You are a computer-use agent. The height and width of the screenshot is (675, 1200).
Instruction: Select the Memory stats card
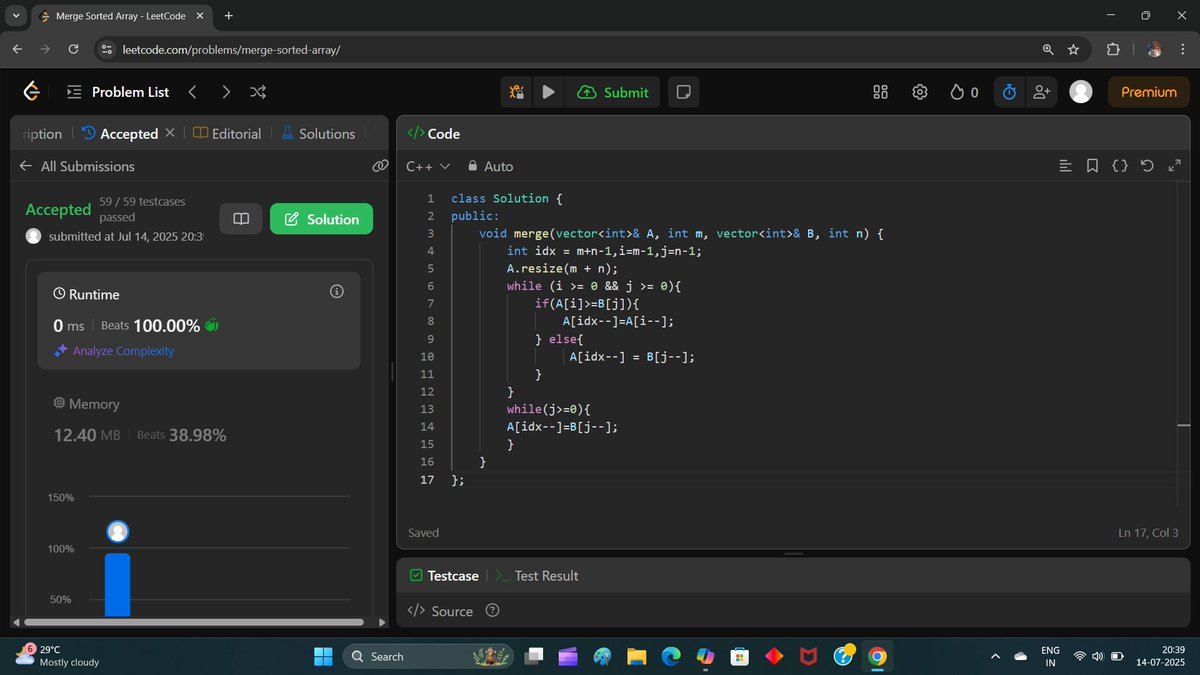tap(199, 420)
